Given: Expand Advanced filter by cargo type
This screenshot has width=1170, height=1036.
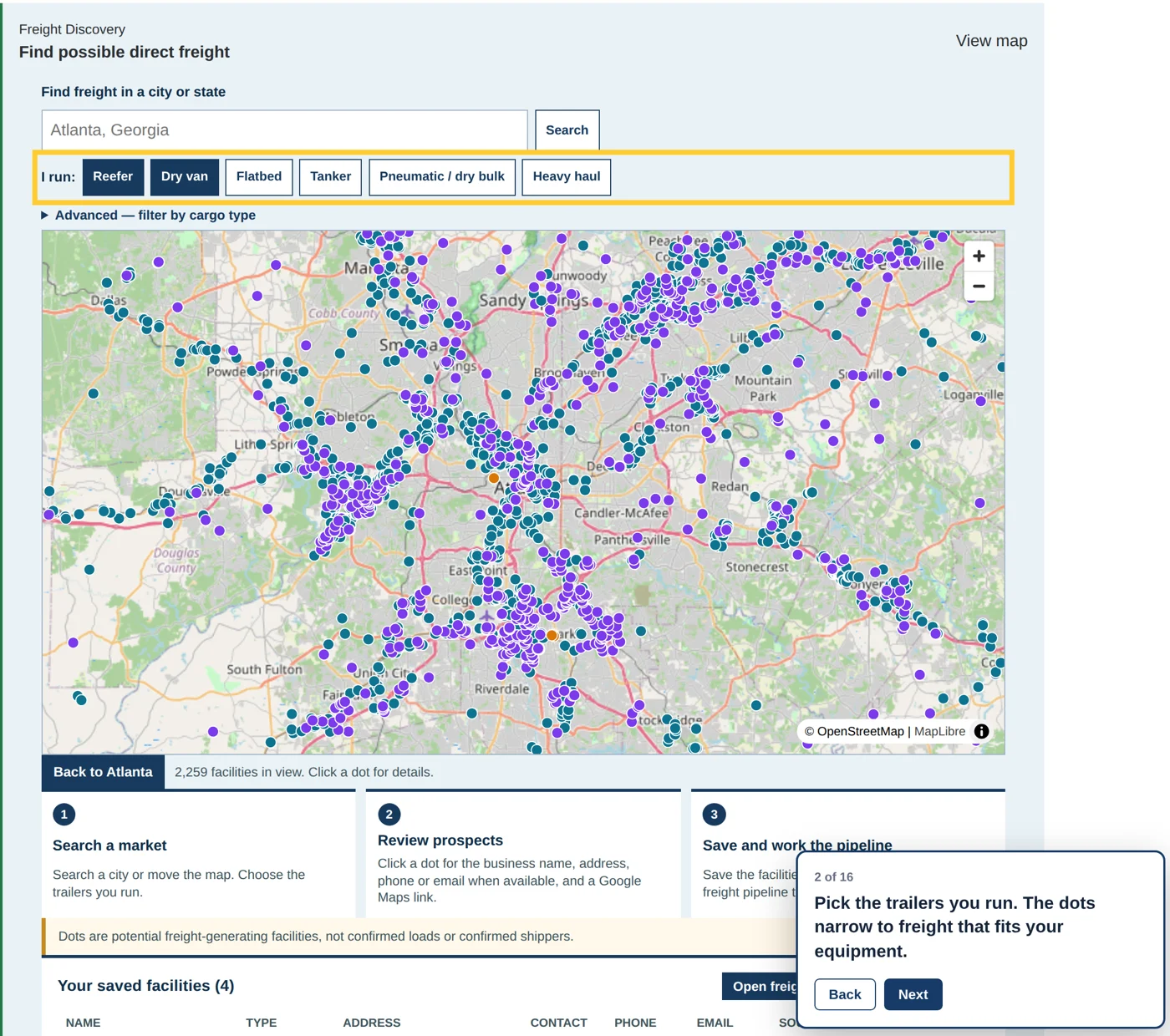Looking at the screenshot, I should click(149, 215).
